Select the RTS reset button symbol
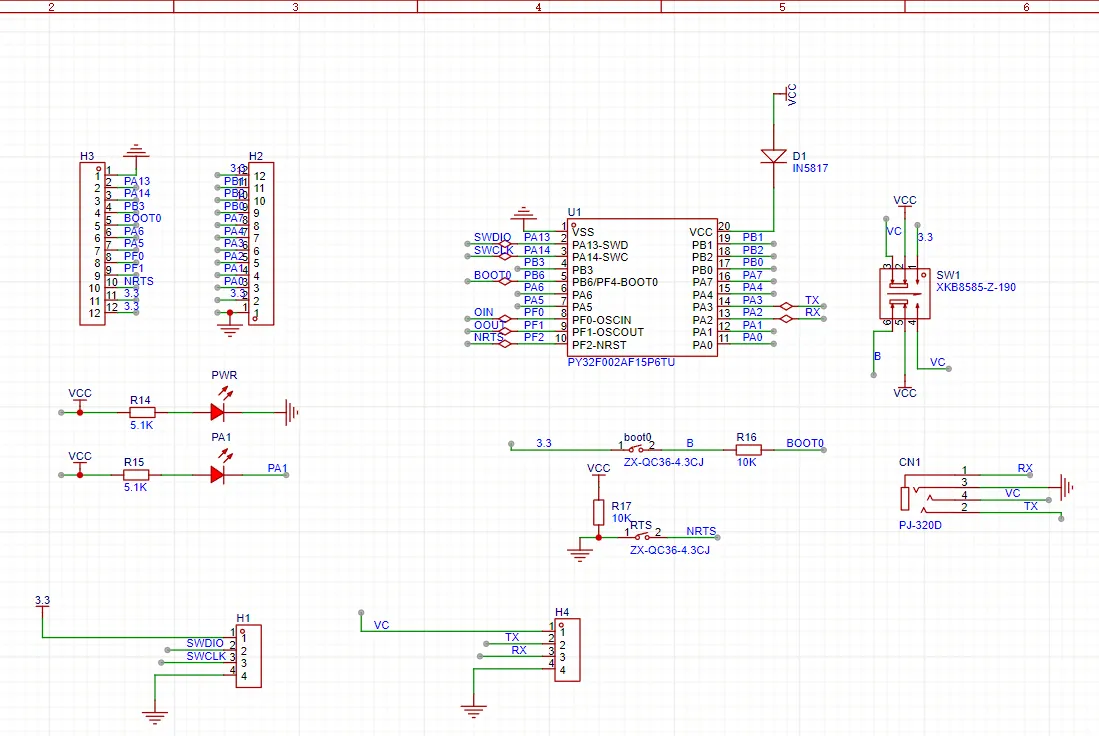The image size is (1099, 736). coord(641,537)
